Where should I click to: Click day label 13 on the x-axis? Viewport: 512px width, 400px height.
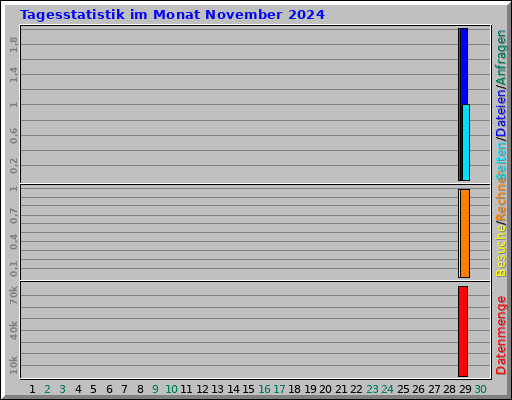click(217, 389)
